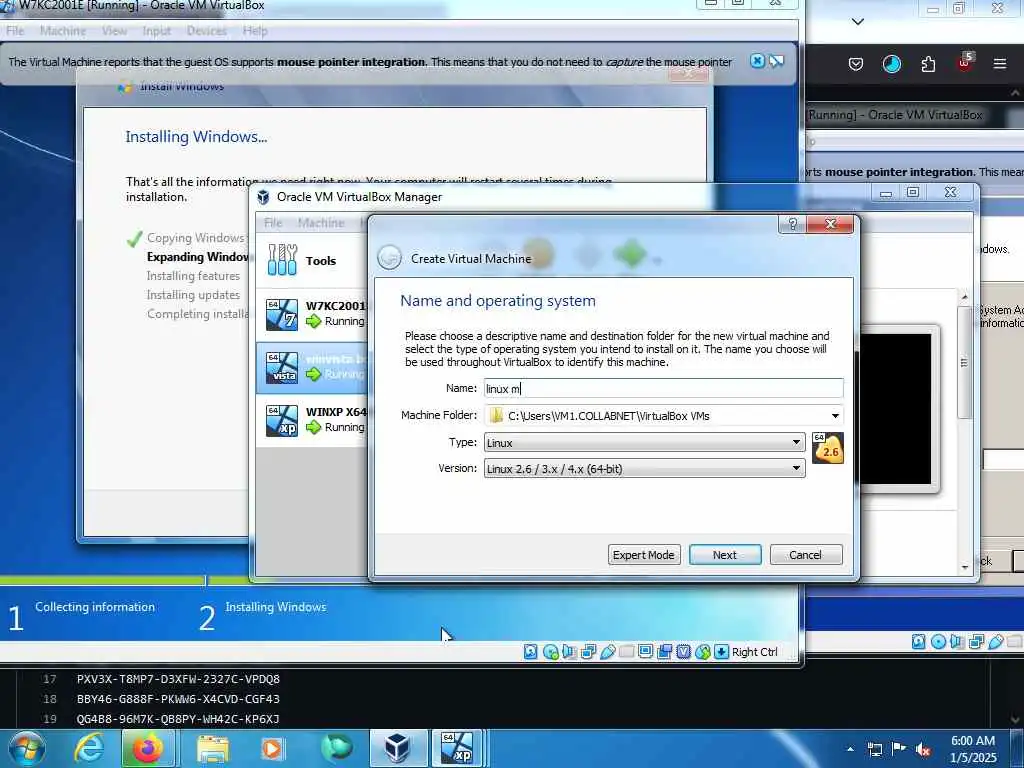Click the taskbar clock showing 6:00 AM
Viewport: 1024px width, 768px height.
click(973, 749)
